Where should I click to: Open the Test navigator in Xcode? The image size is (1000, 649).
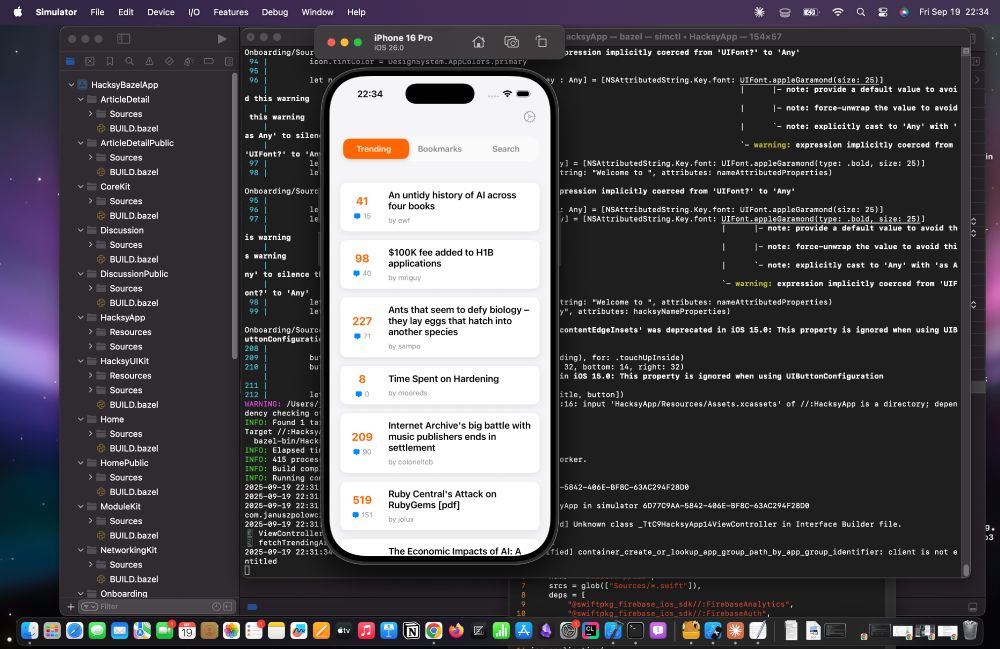(169, 61)
